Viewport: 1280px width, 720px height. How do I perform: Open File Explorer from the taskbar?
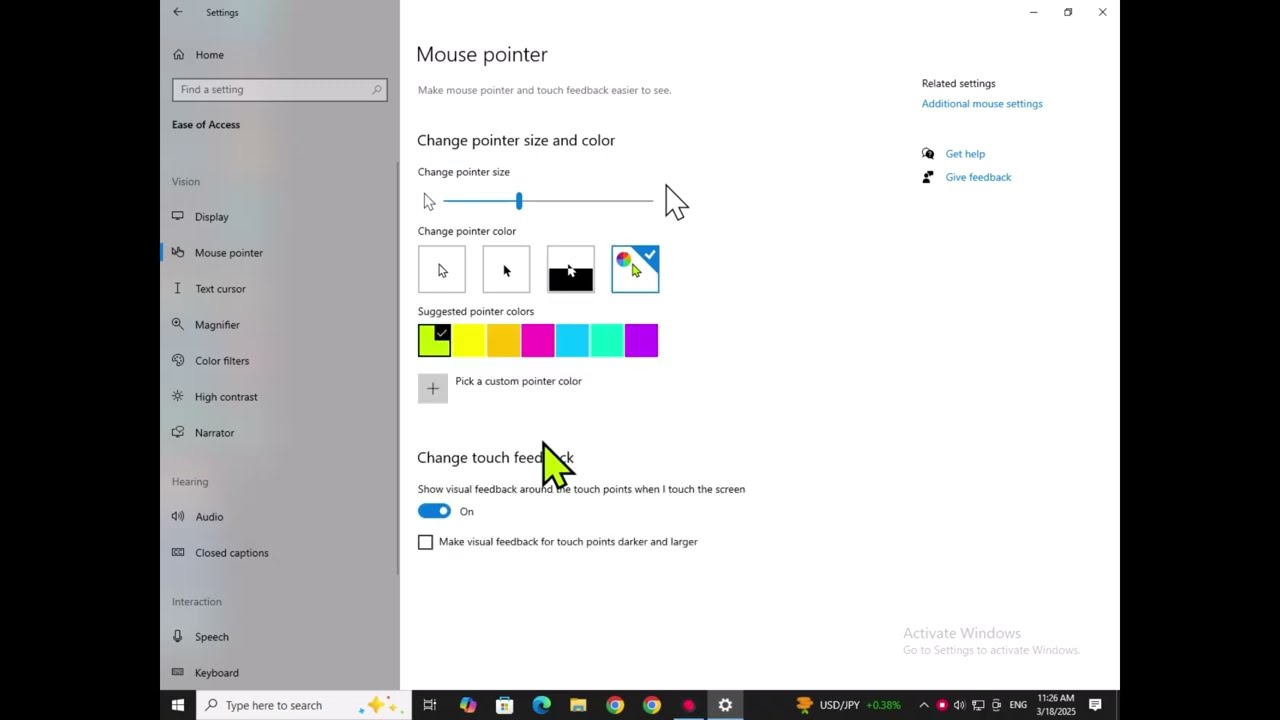point(578,705)
